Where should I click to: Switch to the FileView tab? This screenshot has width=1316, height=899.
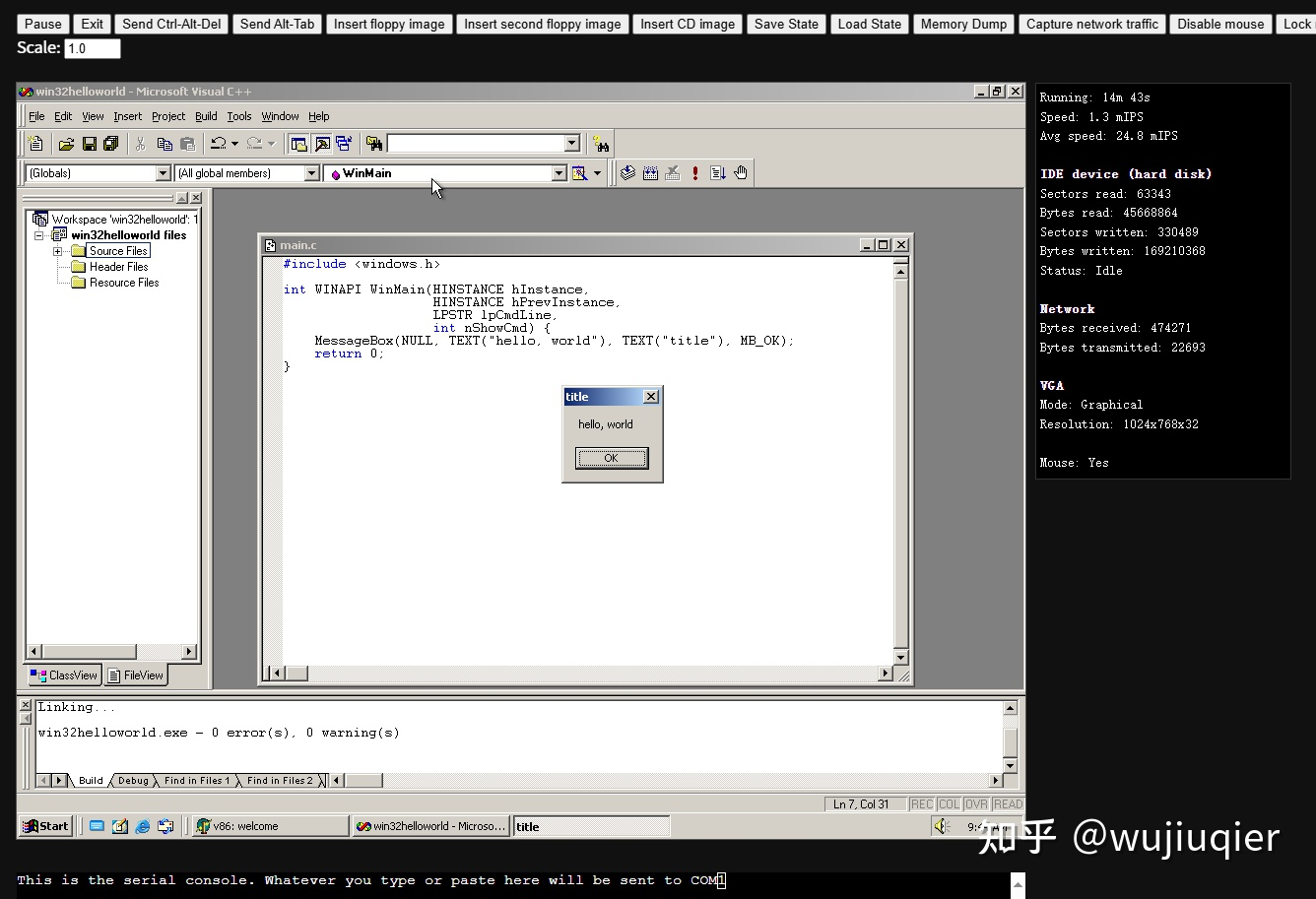(136, 675)
